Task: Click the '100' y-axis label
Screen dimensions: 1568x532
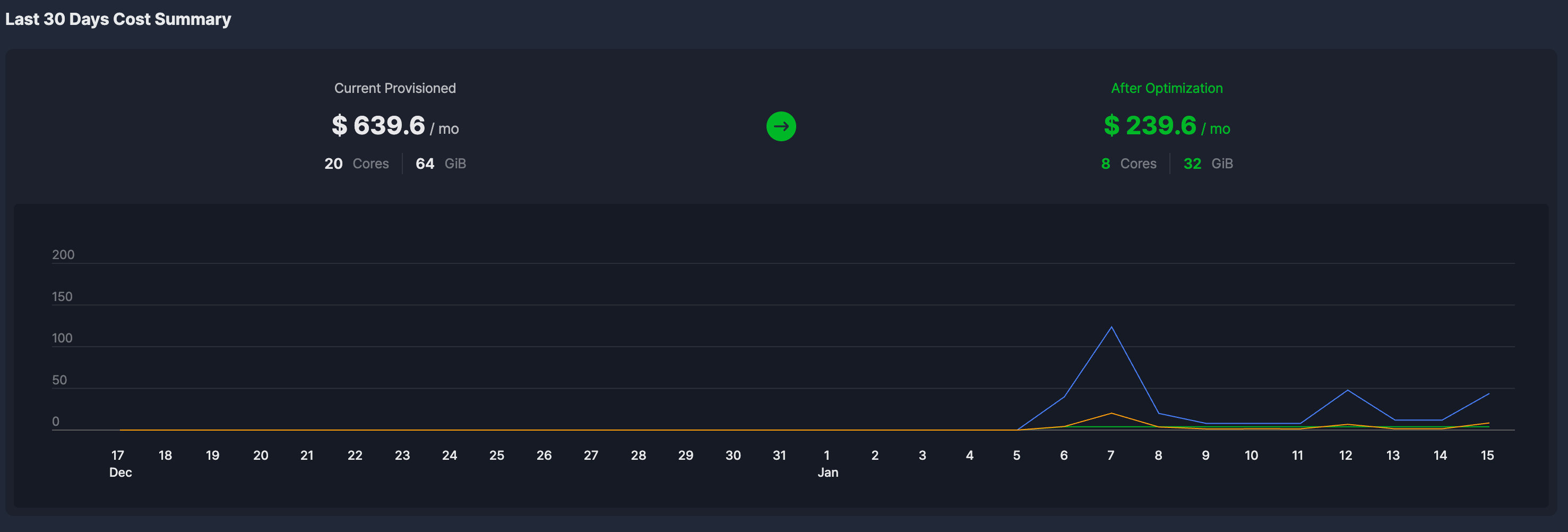Action: tap(62, 338)
